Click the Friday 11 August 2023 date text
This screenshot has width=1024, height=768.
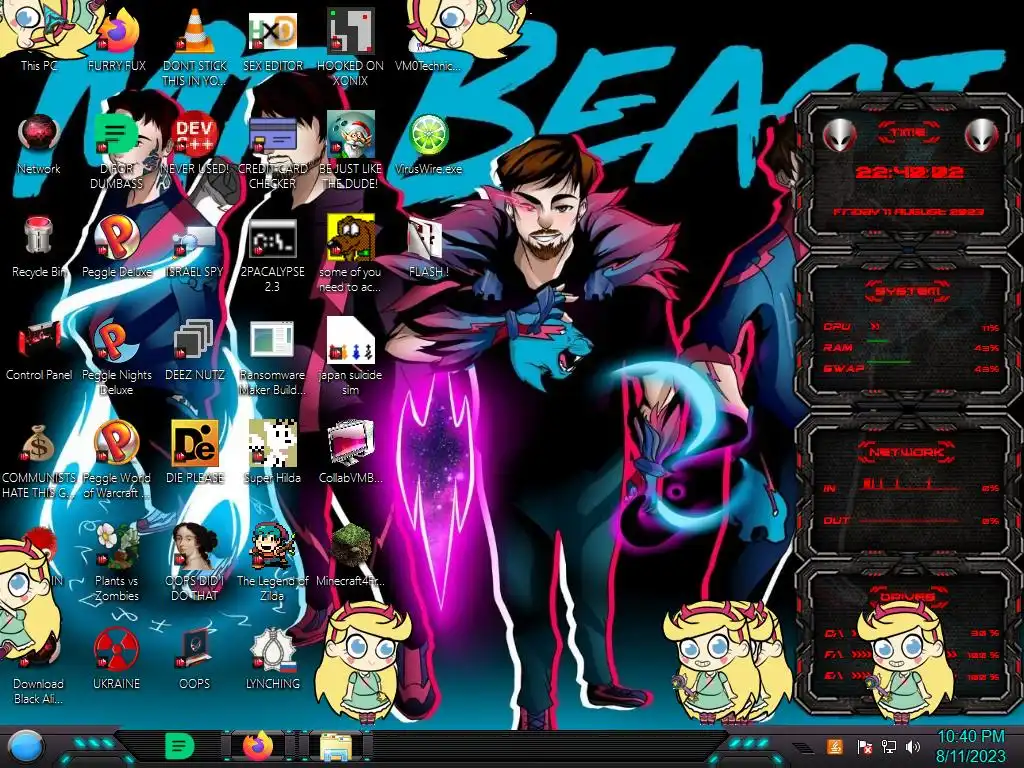pyautogui.click(x=908, y=212)
